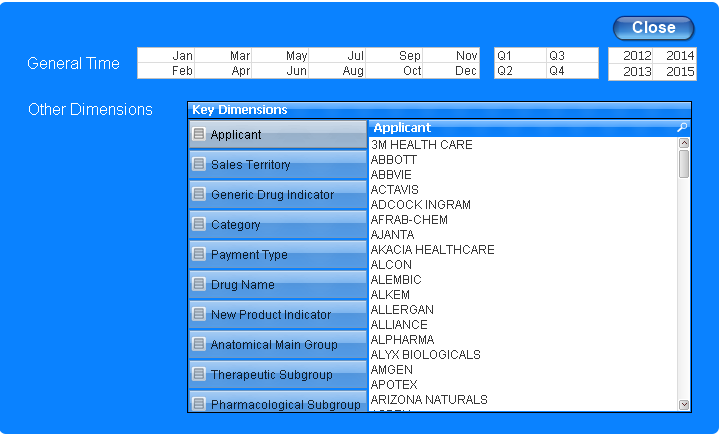Select month Feb
This screenshot has width=720, height=435.
tap(166, 71)
